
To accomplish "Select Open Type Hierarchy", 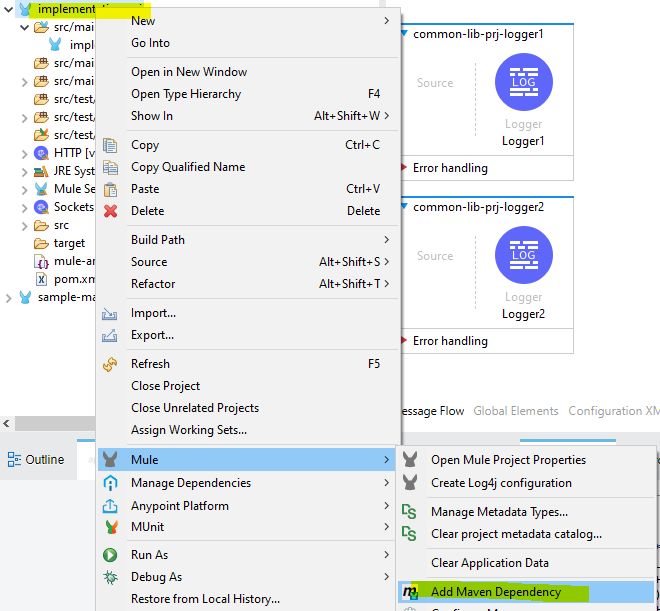I will coord(248,94).
